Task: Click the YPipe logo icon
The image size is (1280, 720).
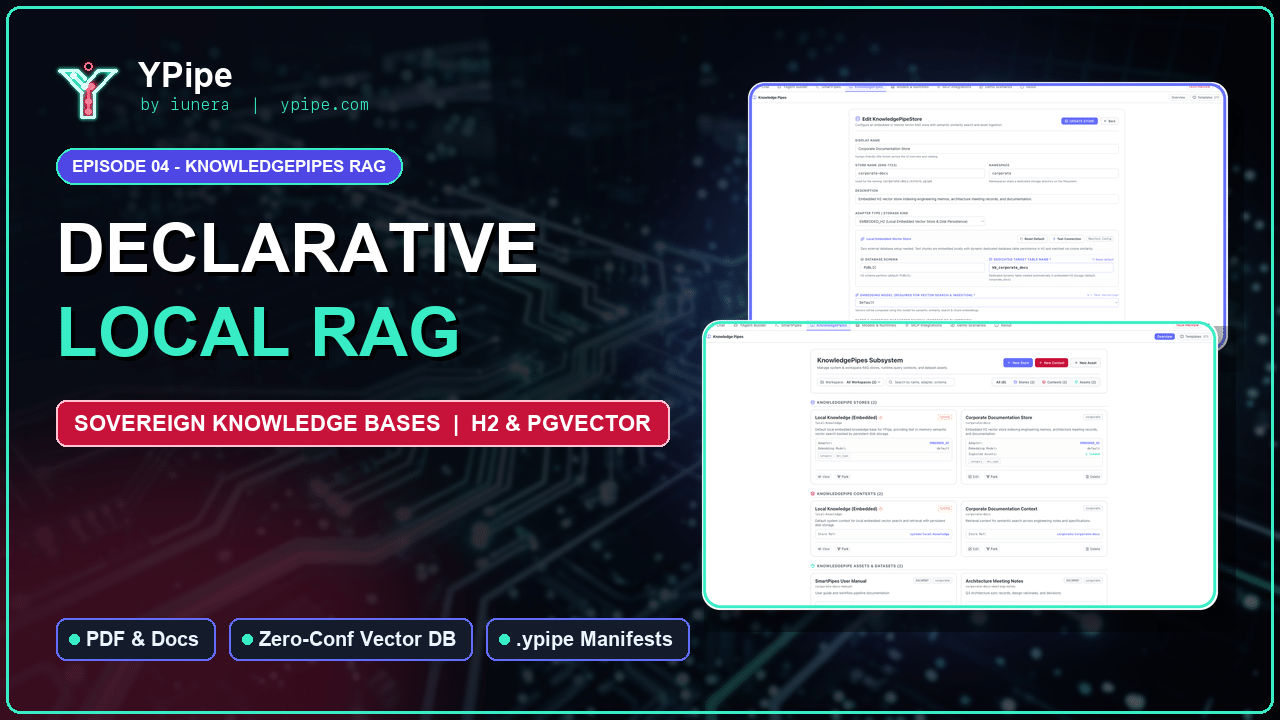Action: click(x=88, y=89)
